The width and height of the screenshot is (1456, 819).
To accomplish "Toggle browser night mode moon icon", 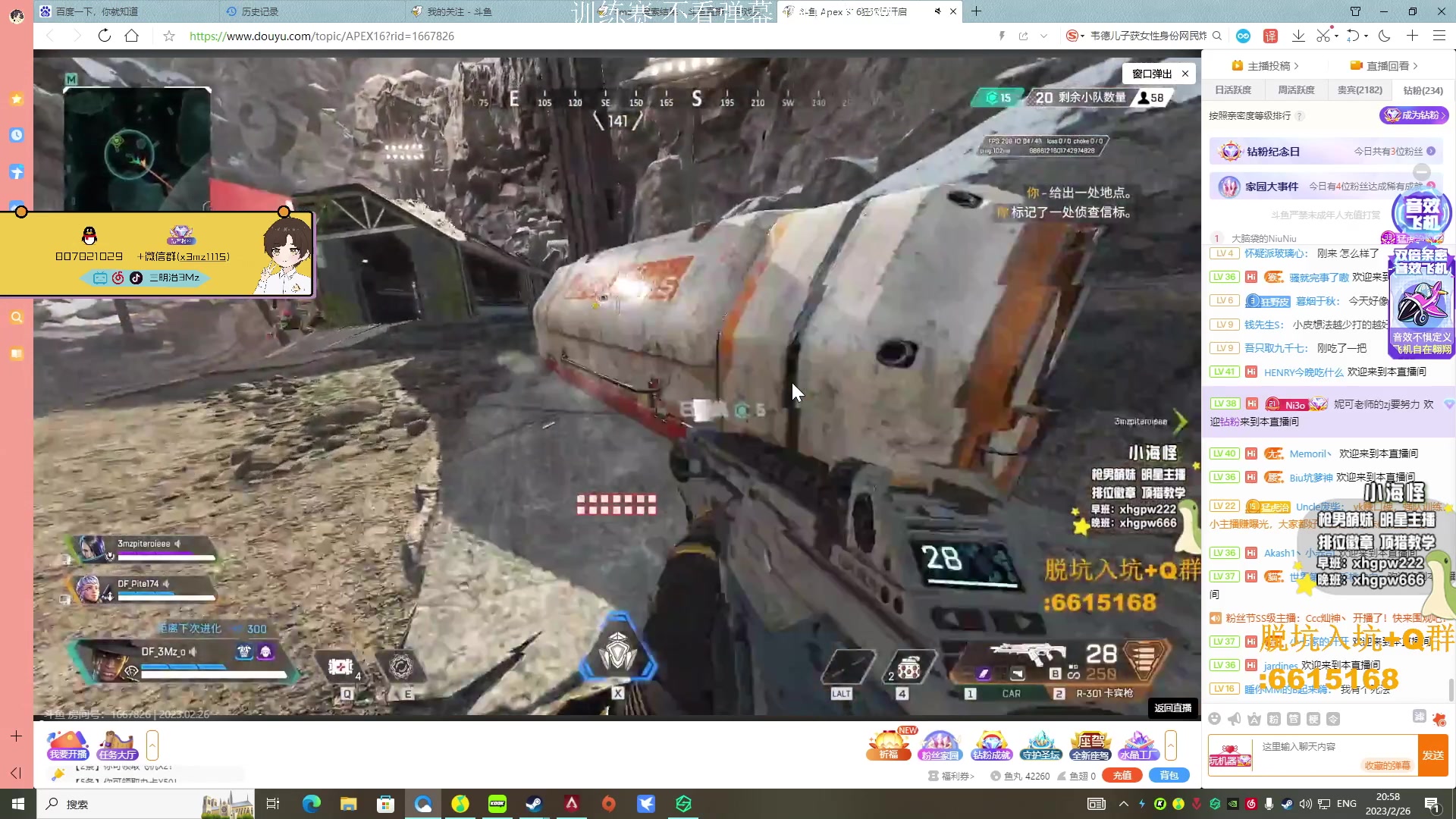I will pos(1385,36).
